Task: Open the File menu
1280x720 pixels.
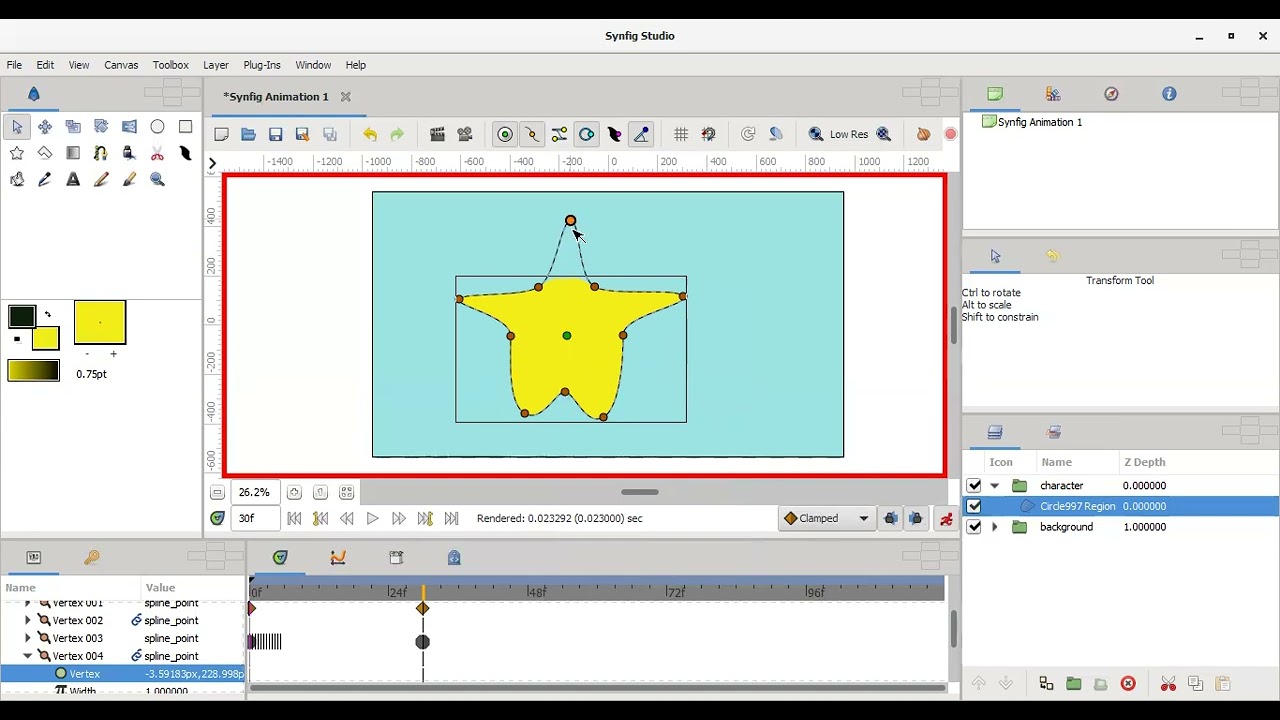Action: click(14, 65)
